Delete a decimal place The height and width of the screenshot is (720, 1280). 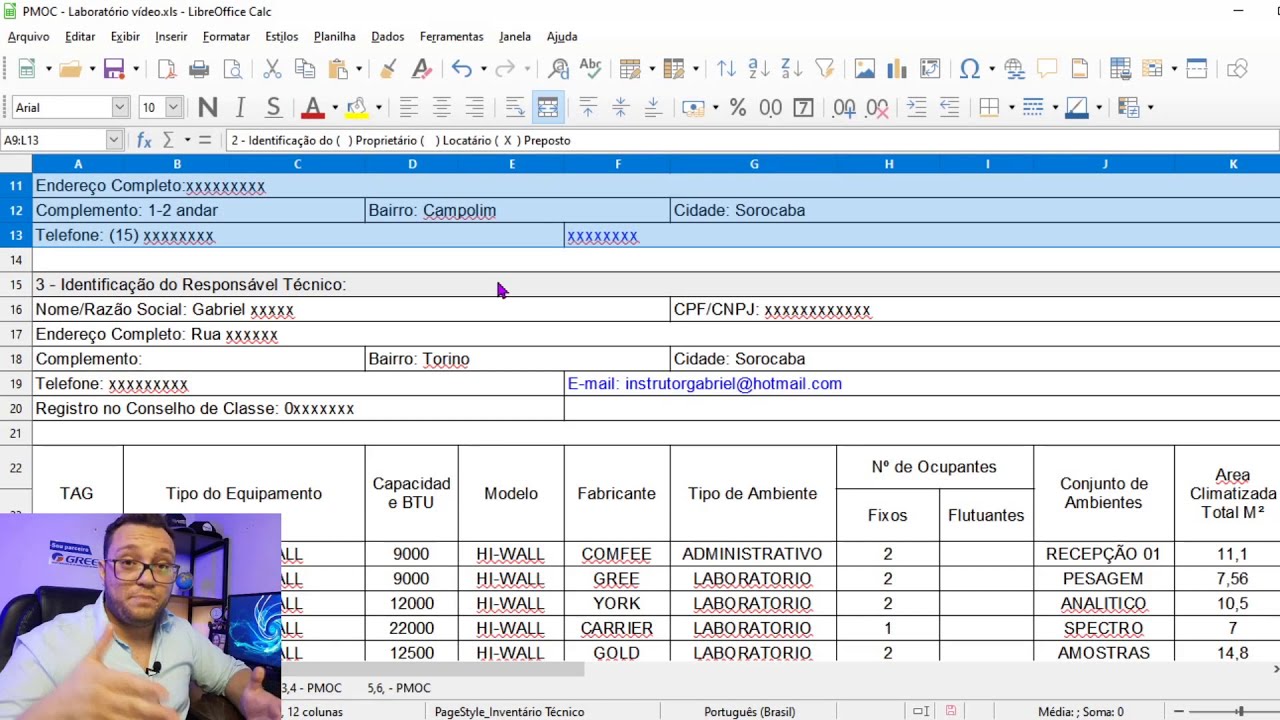(877, 107)
